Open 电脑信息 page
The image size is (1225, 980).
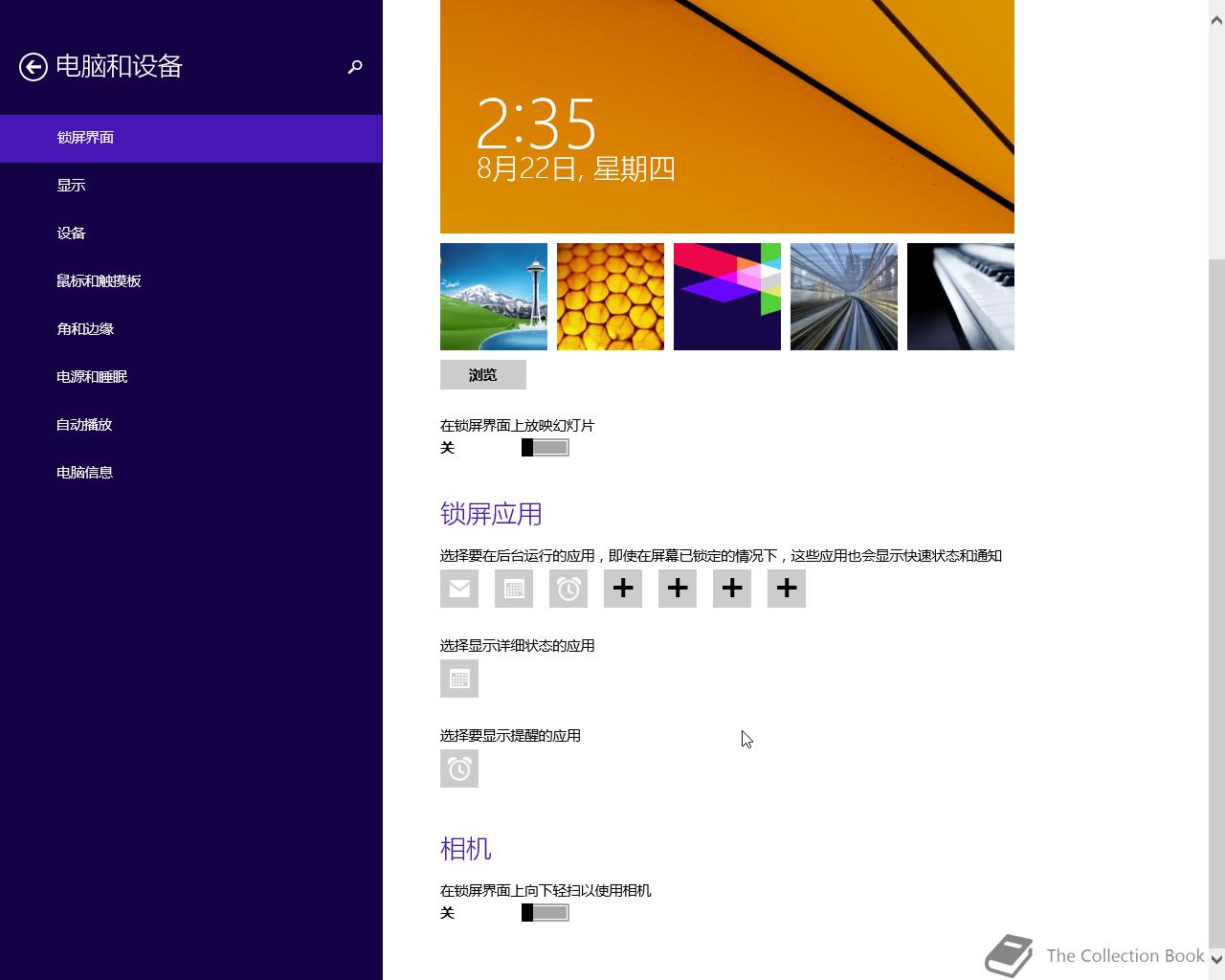pos(191,473)
